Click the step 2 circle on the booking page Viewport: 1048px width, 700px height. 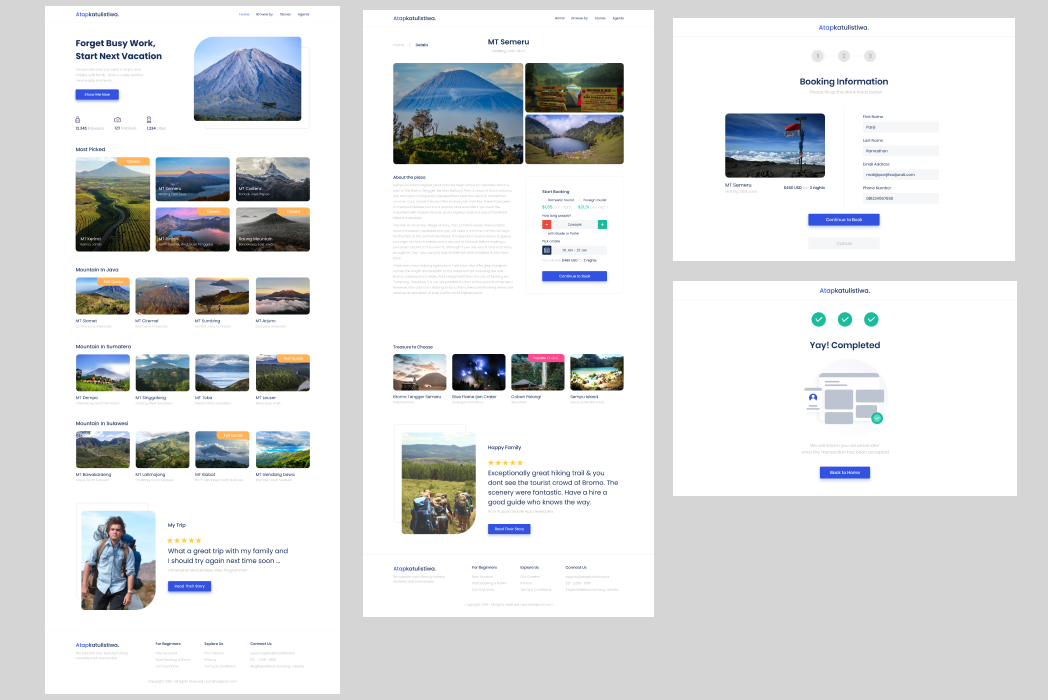844,56
